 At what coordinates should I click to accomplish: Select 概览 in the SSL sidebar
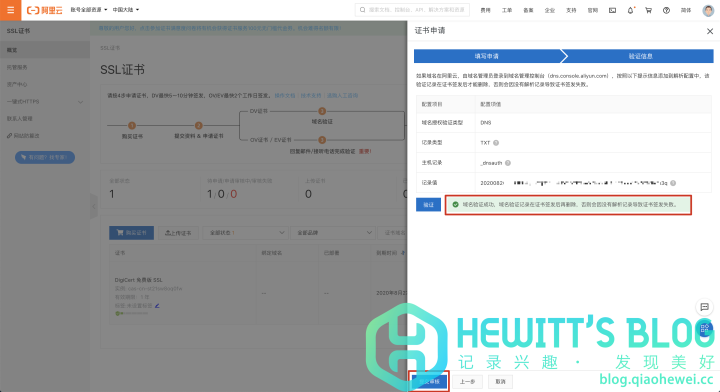coord(45,50)
